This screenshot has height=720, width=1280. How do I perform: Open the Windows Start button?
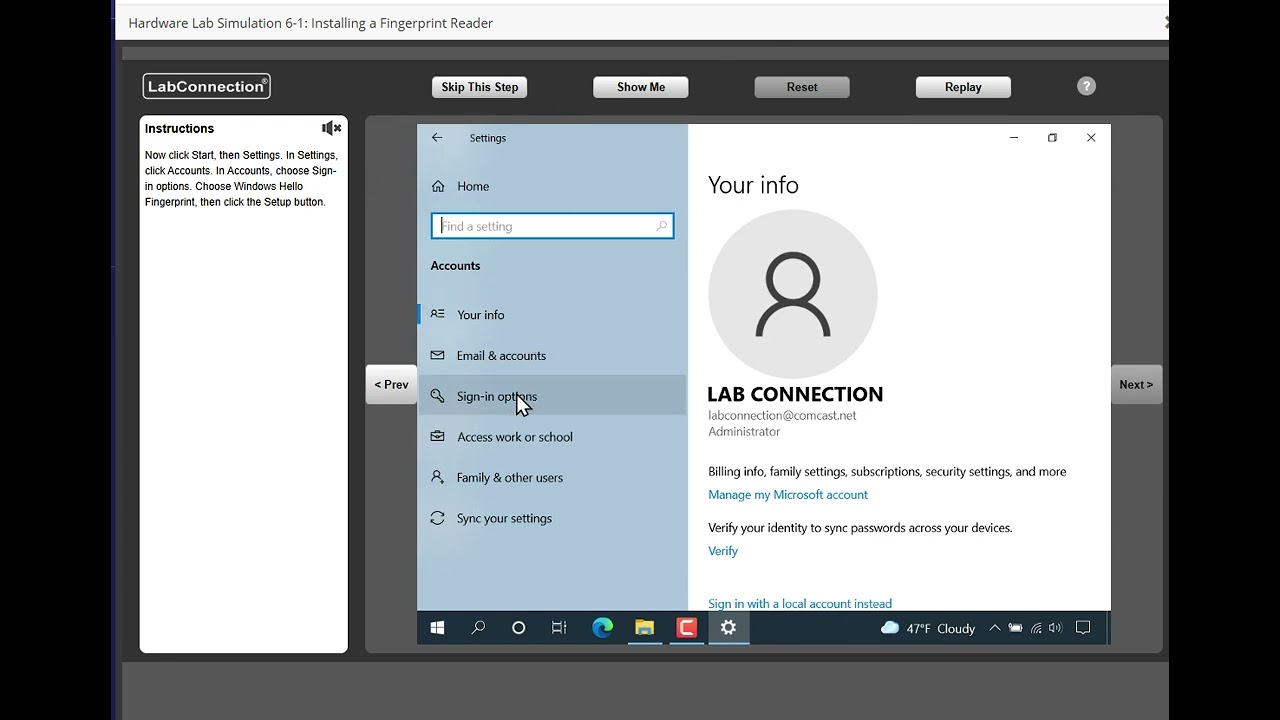point(437,628)
